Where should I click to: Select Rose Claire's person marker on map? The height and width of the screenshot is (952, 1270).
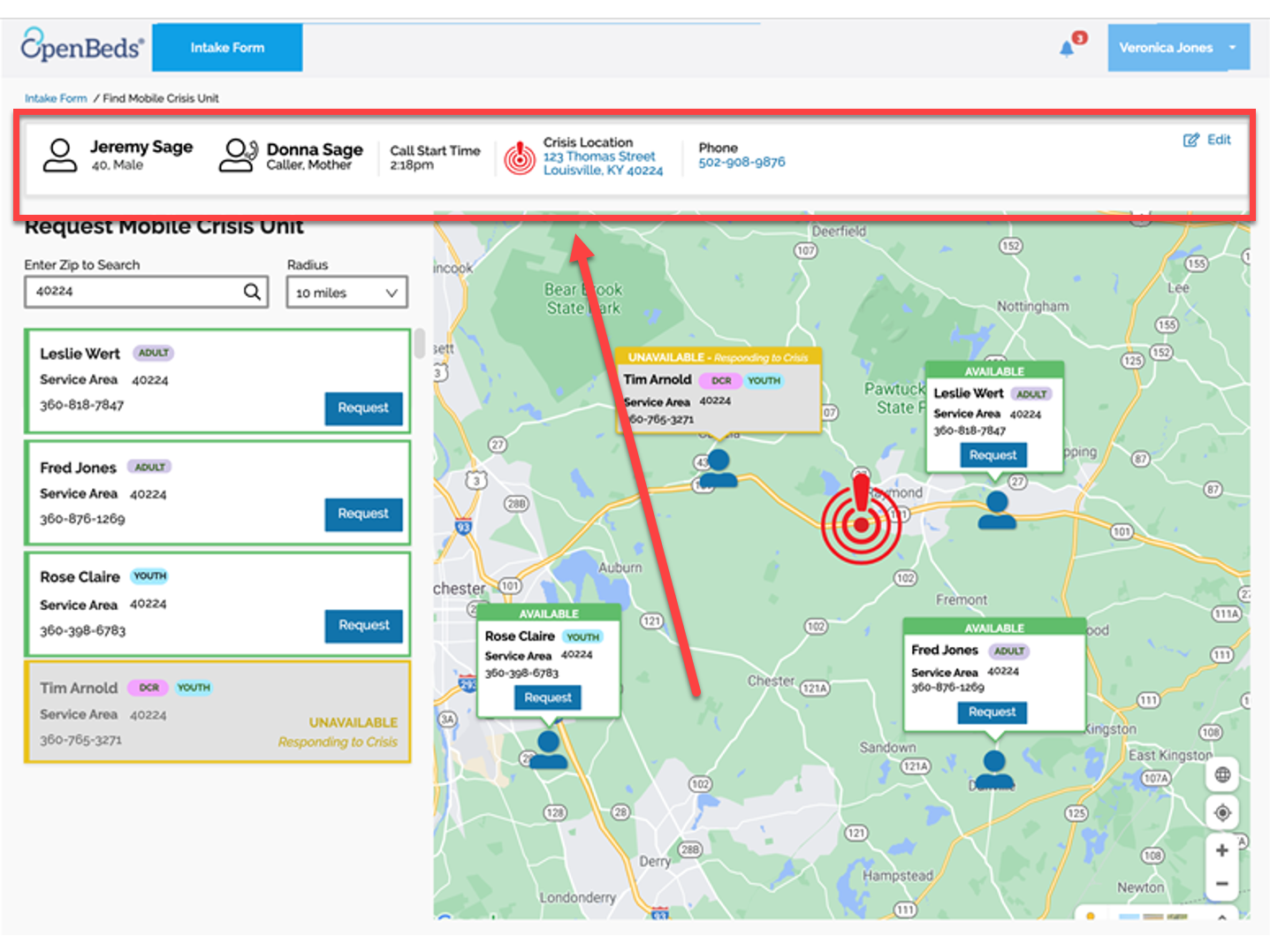(548, 749)
